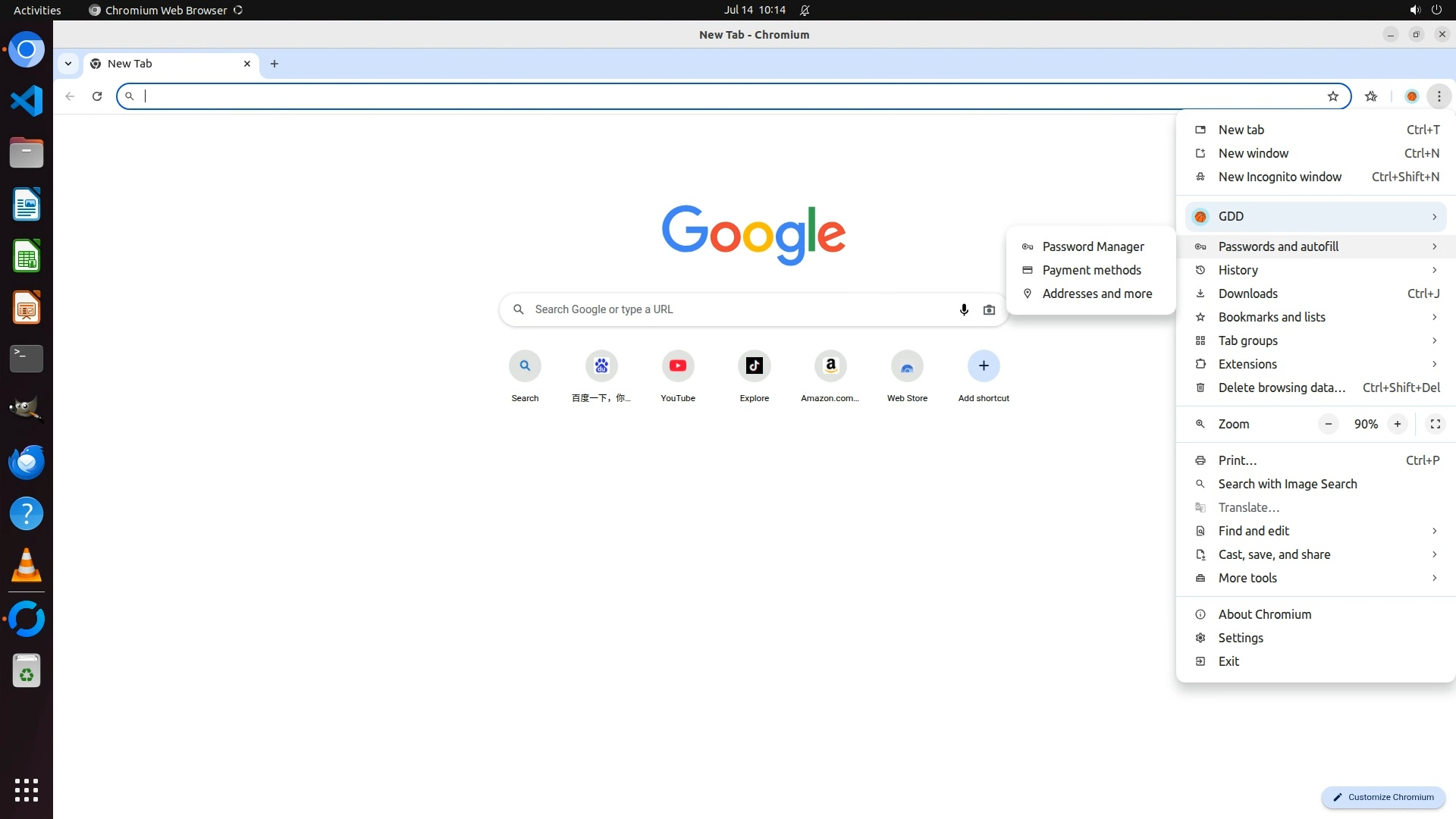Select Password Manager from submenu
1456x819 pixels.
point(1092,246)
